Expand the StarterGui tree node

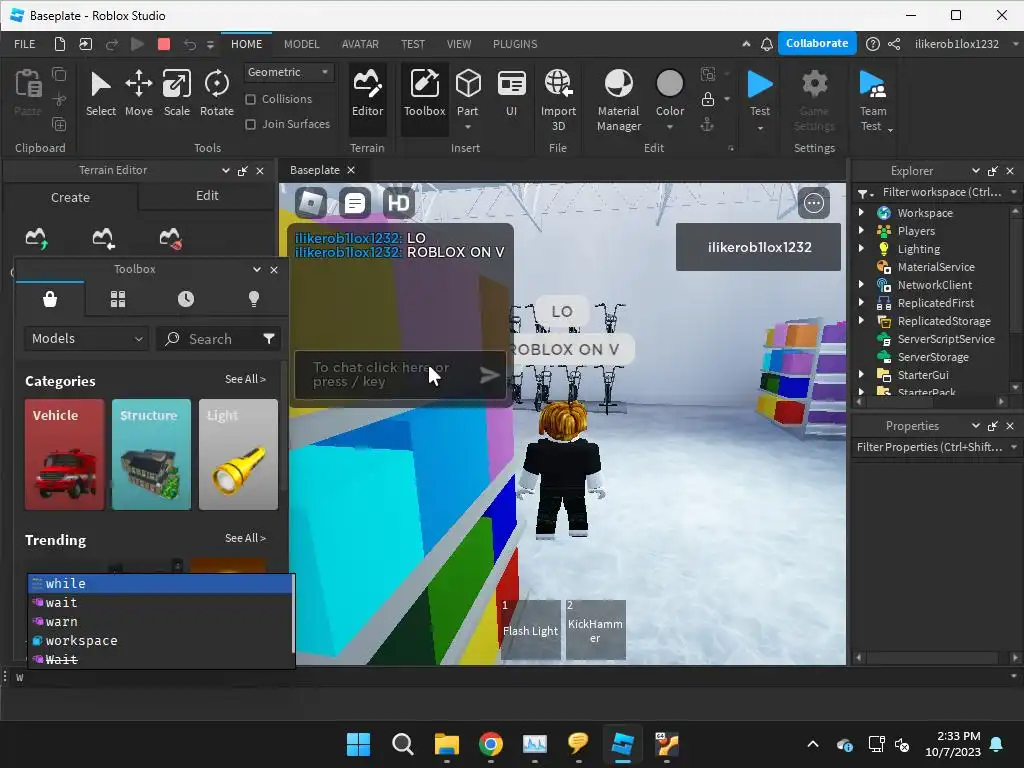coord(861,374)
